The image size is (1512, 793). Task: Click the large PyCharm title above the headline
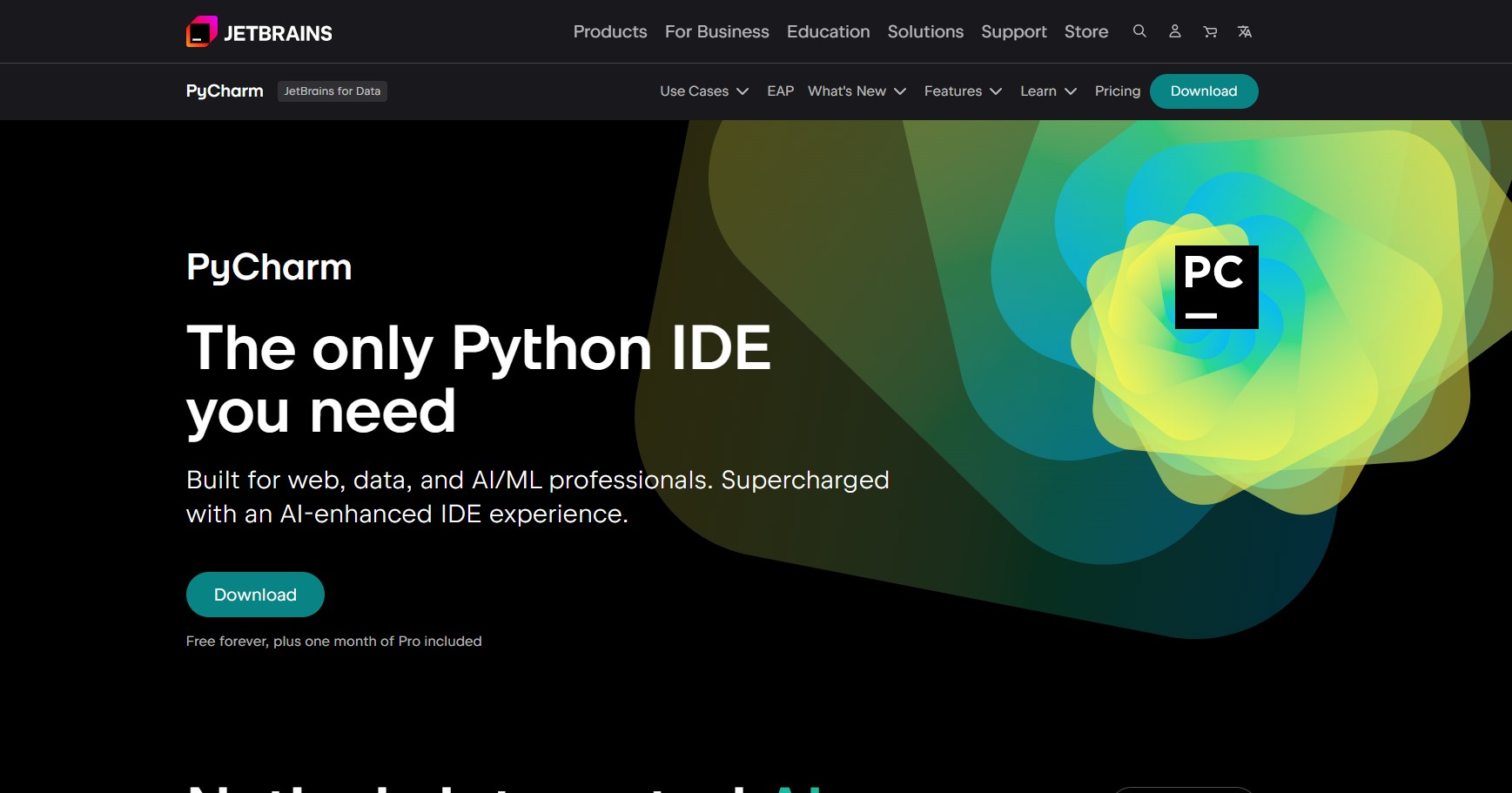click(269, 268)
